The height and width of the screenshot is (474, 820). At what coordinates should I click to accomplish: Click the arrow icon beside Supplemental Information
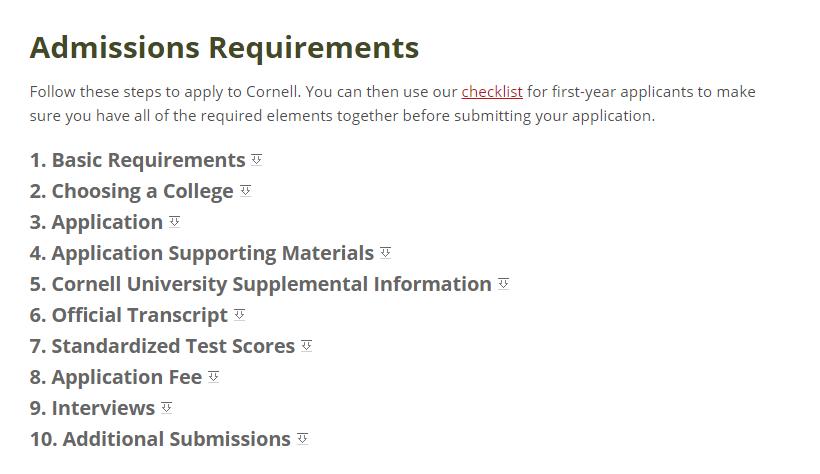503,283
